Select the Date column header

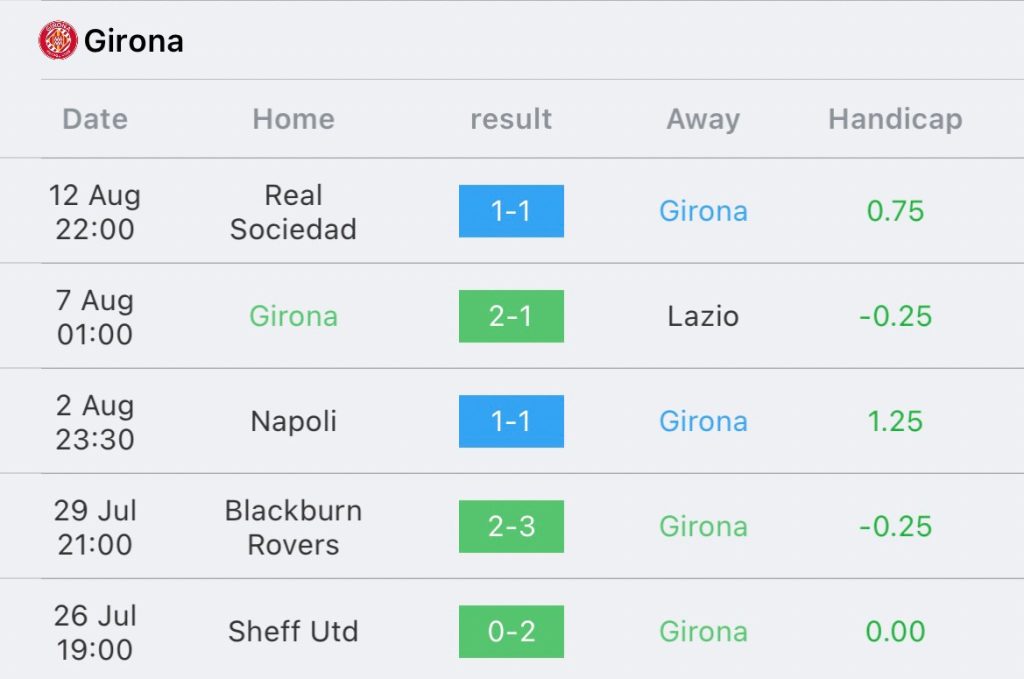tap(95, 119)
